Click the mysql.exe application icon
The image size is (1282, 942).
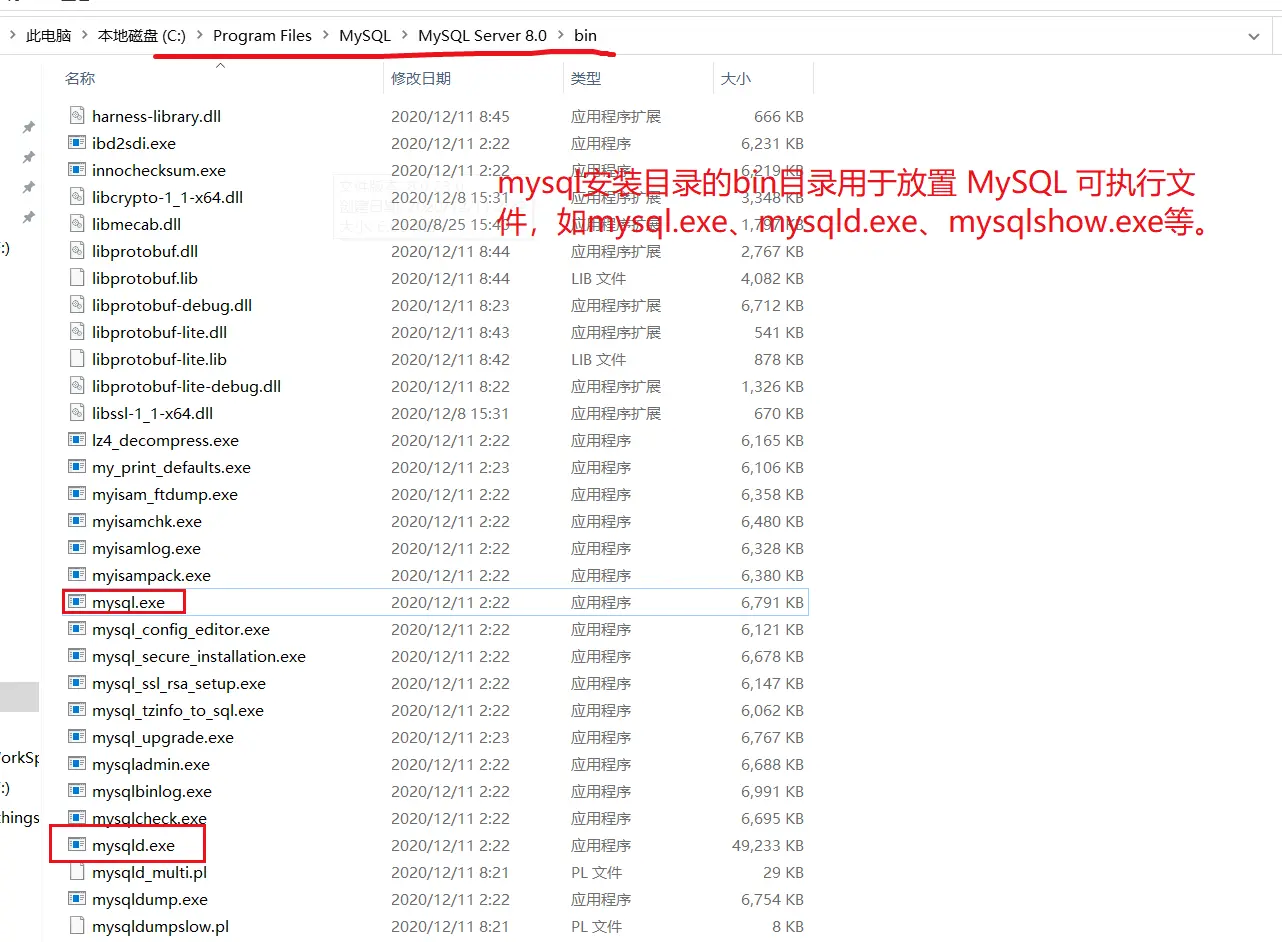(76, 602)
